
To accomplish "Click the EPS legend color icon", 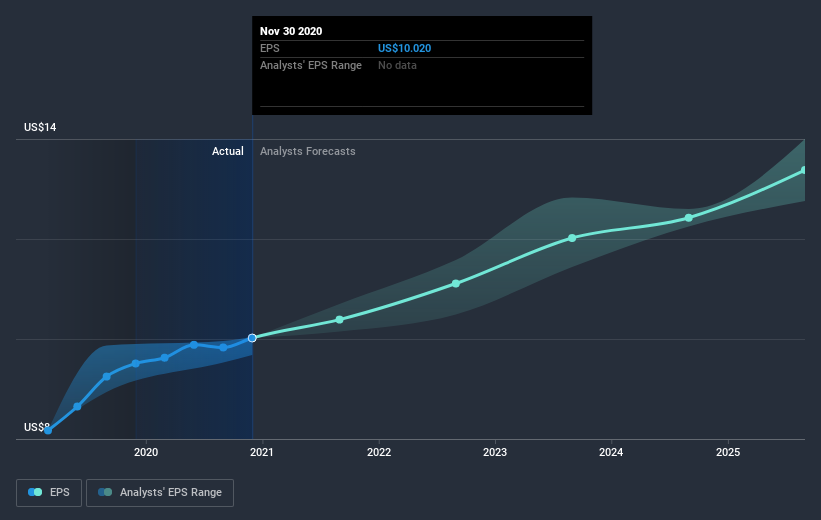I will pyautogui.click(x=35, y=492).
